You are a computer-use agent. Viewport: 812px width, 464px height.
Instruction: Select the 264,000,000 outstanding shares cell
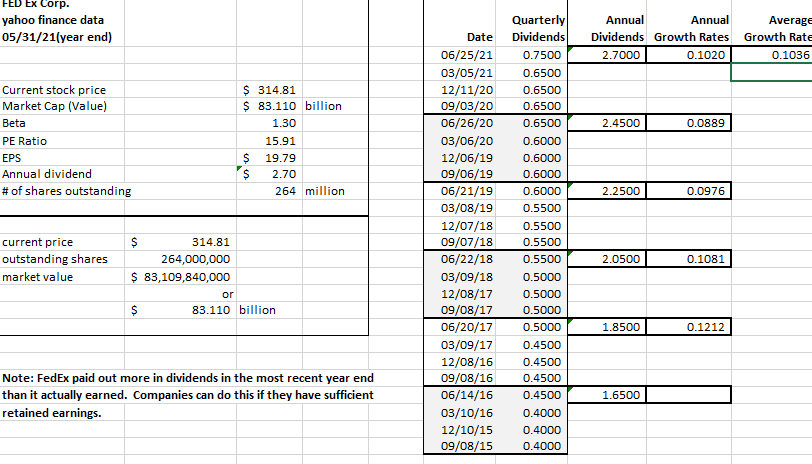pyautogui.click(x=181, y=258)
